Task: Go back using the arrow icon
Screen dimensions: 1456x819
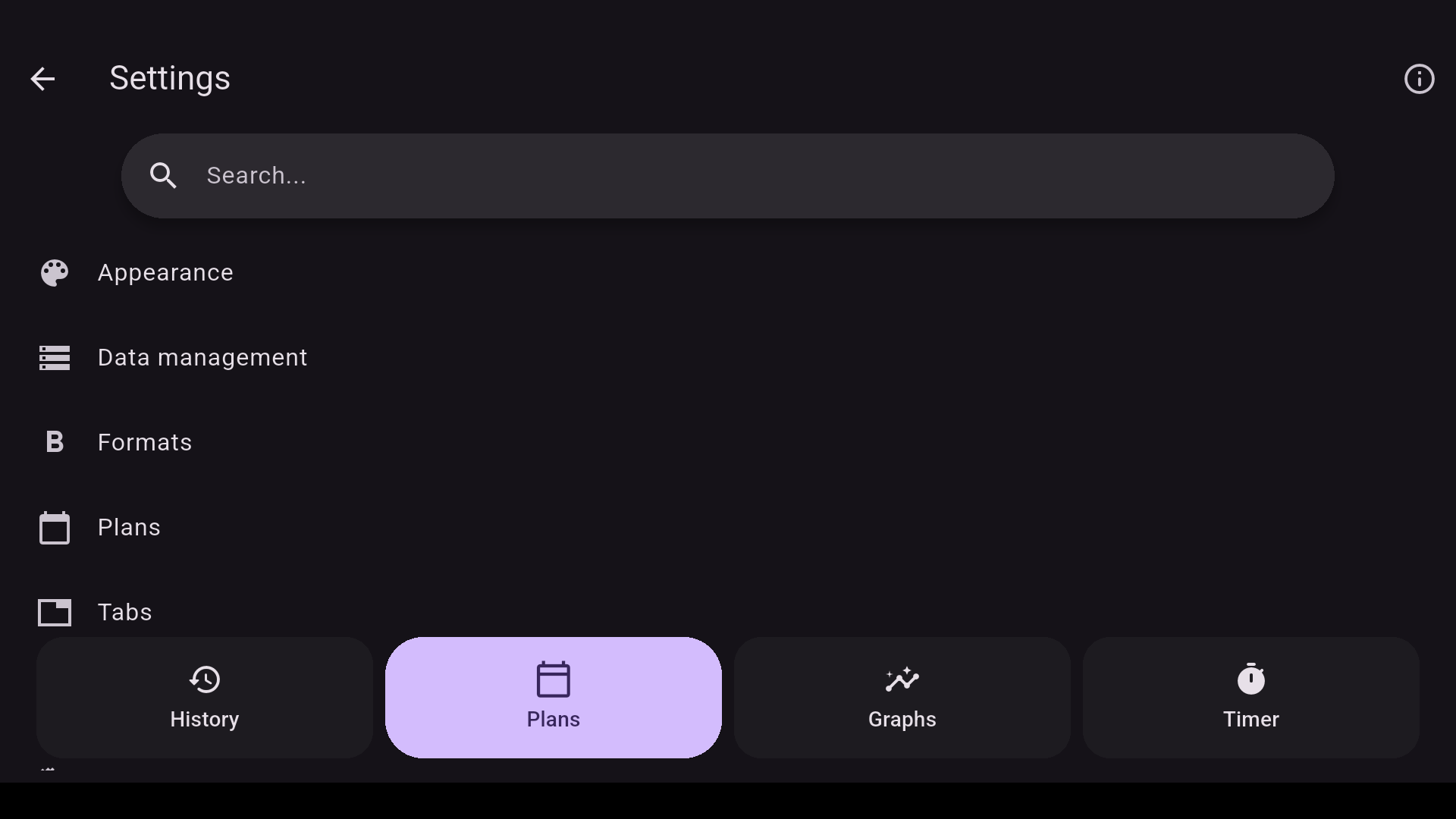Action: pyautogui.click(x=42, y=79)
